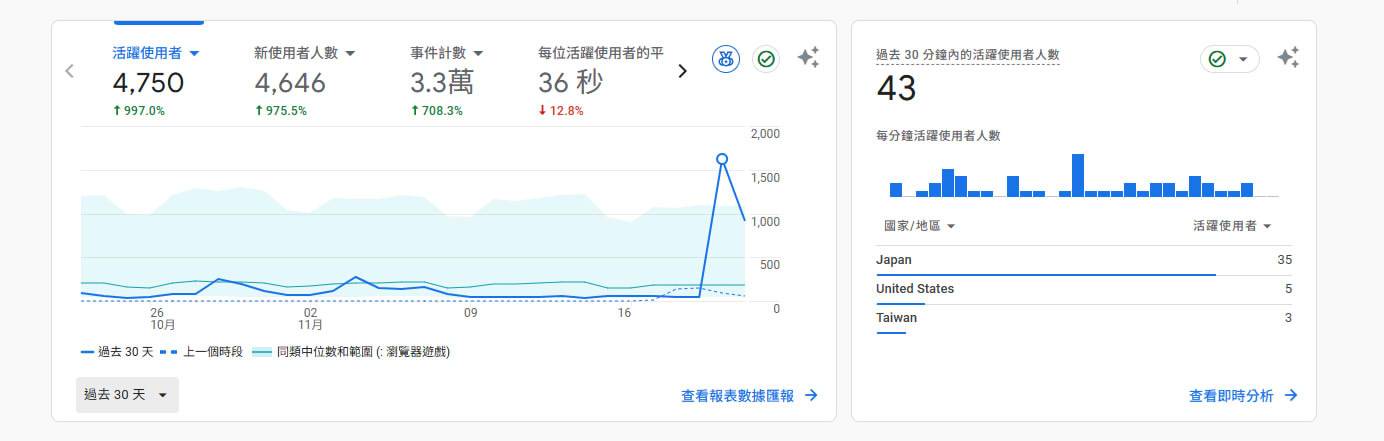Click the arrow icon next to 查看報表數據匯報

811,396
